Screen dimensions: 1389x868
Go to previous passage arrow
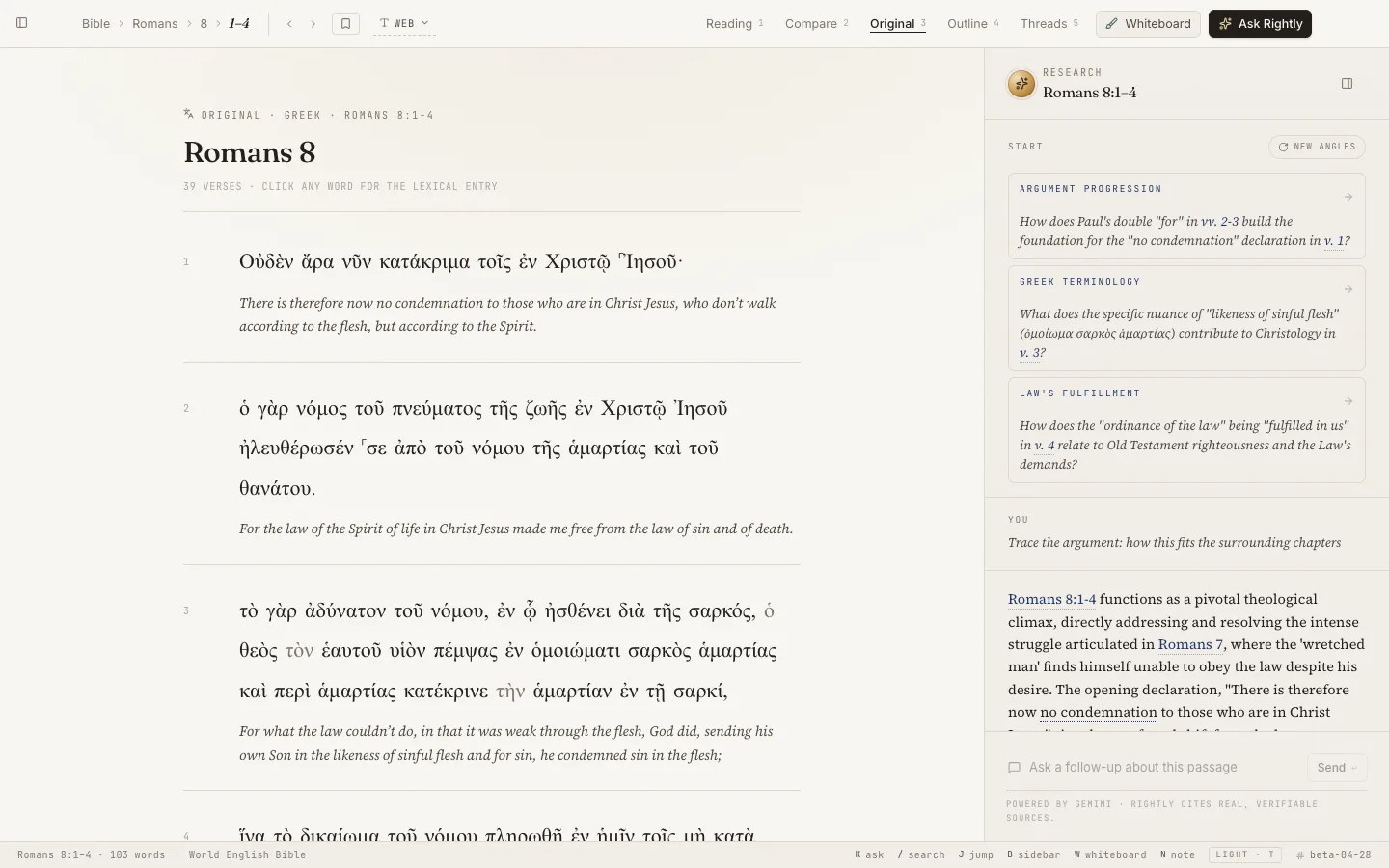289,23
